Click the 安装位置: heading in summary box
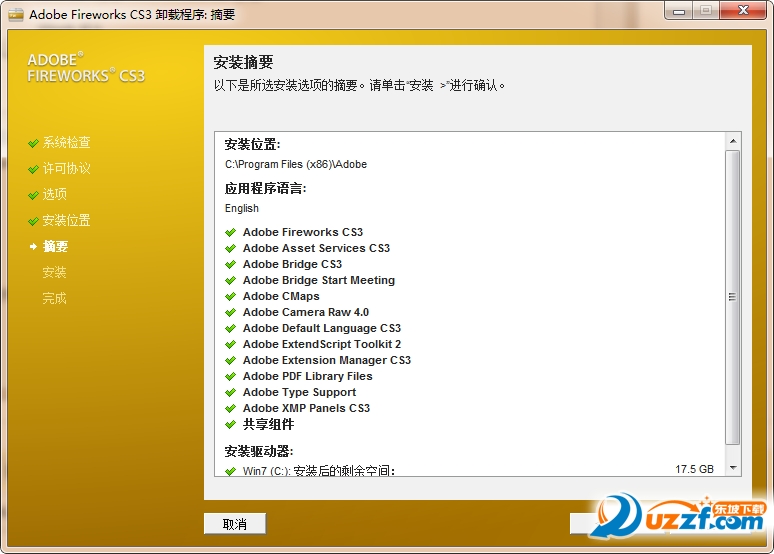This screenshot has height=554, width=774. tap(252, 144)
